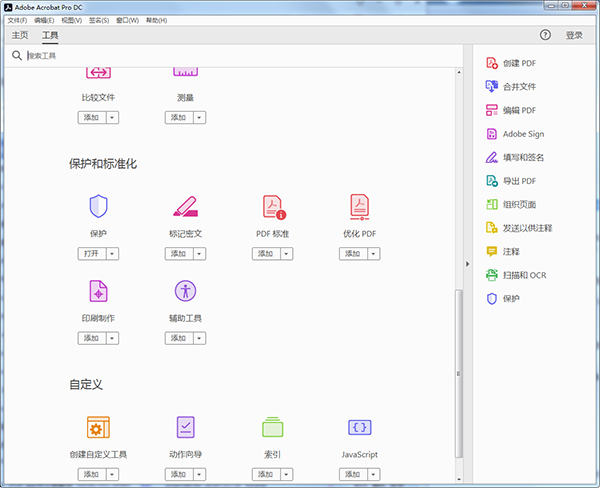
Task: Open 扫描和 OCR in the right panel
Action: coord(516,275)
